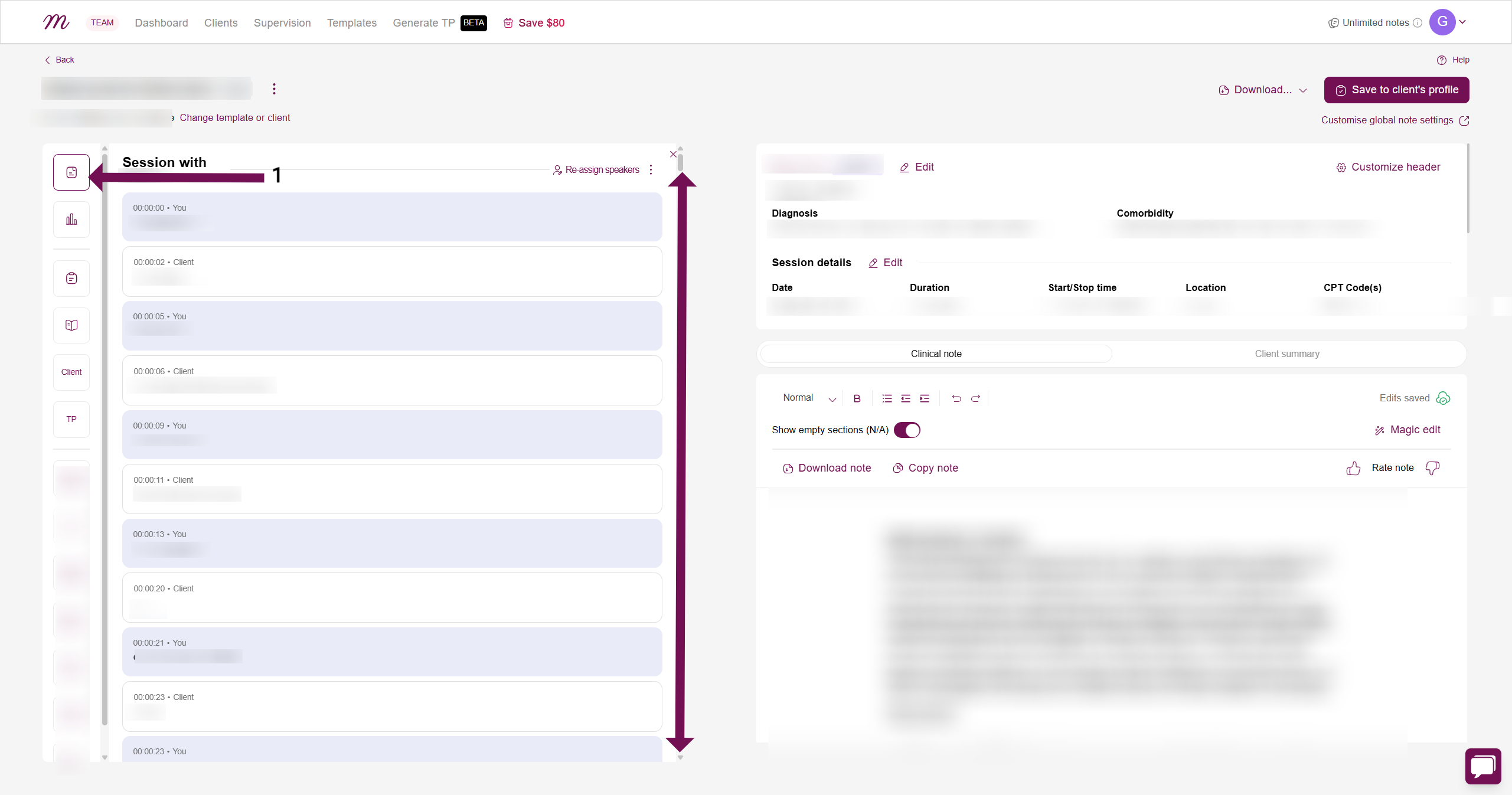Screen dimensions: 1512x795
Task: Open the chat support widget
Action: click(1482, 766)
